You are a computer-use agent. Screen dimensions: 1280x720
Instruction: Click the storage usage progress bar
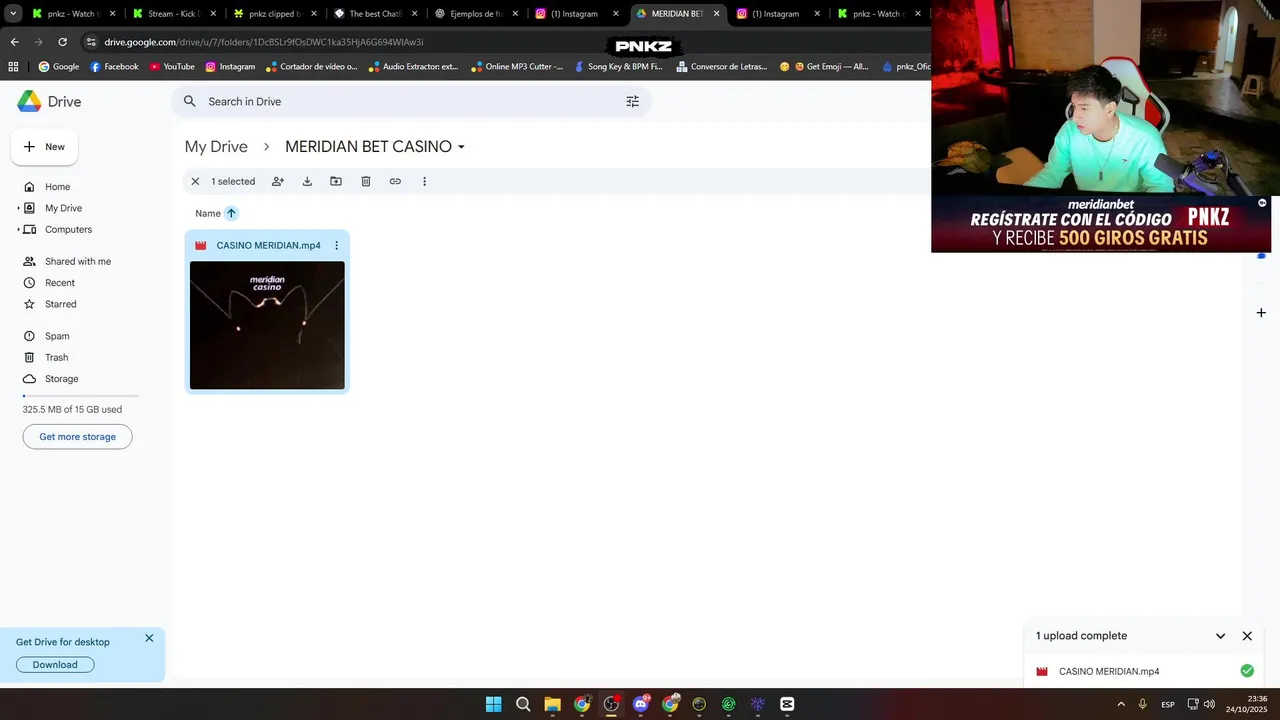[x=81, y=396]
